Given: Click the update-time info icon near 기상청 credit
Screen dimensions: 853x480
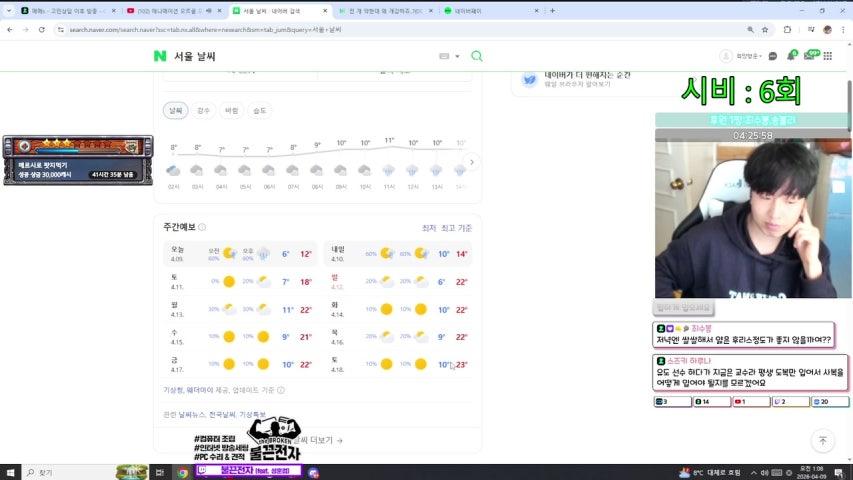Looking at the screenshot, I should (x=281, y=390).
